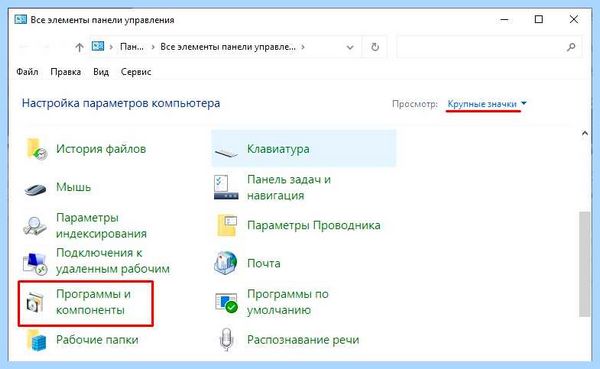
Task: Open Подключения к удаленным рабочим link
Action: coord(112,261)
